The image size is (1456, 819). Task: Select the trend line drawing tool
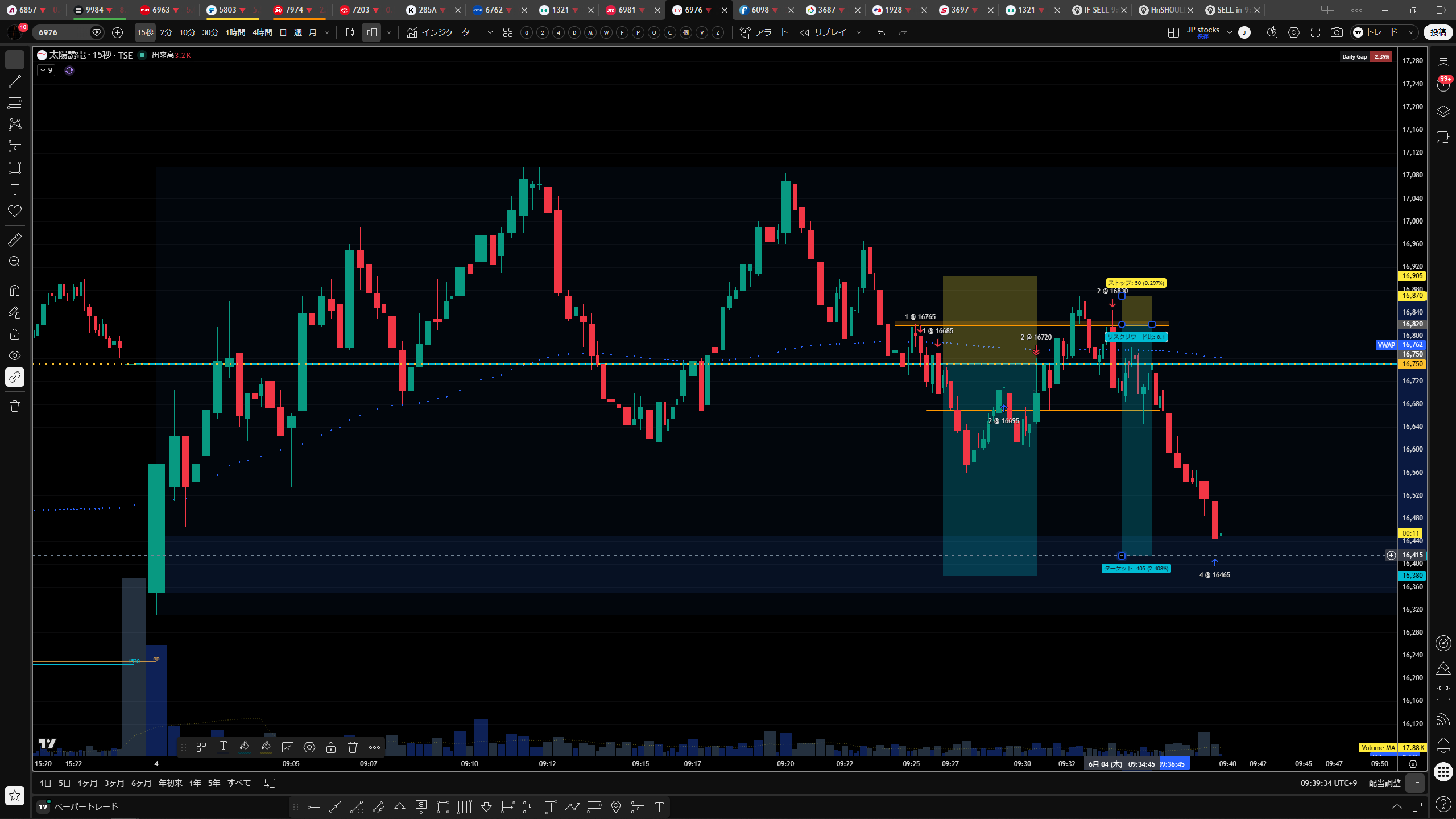pos(15,81)
